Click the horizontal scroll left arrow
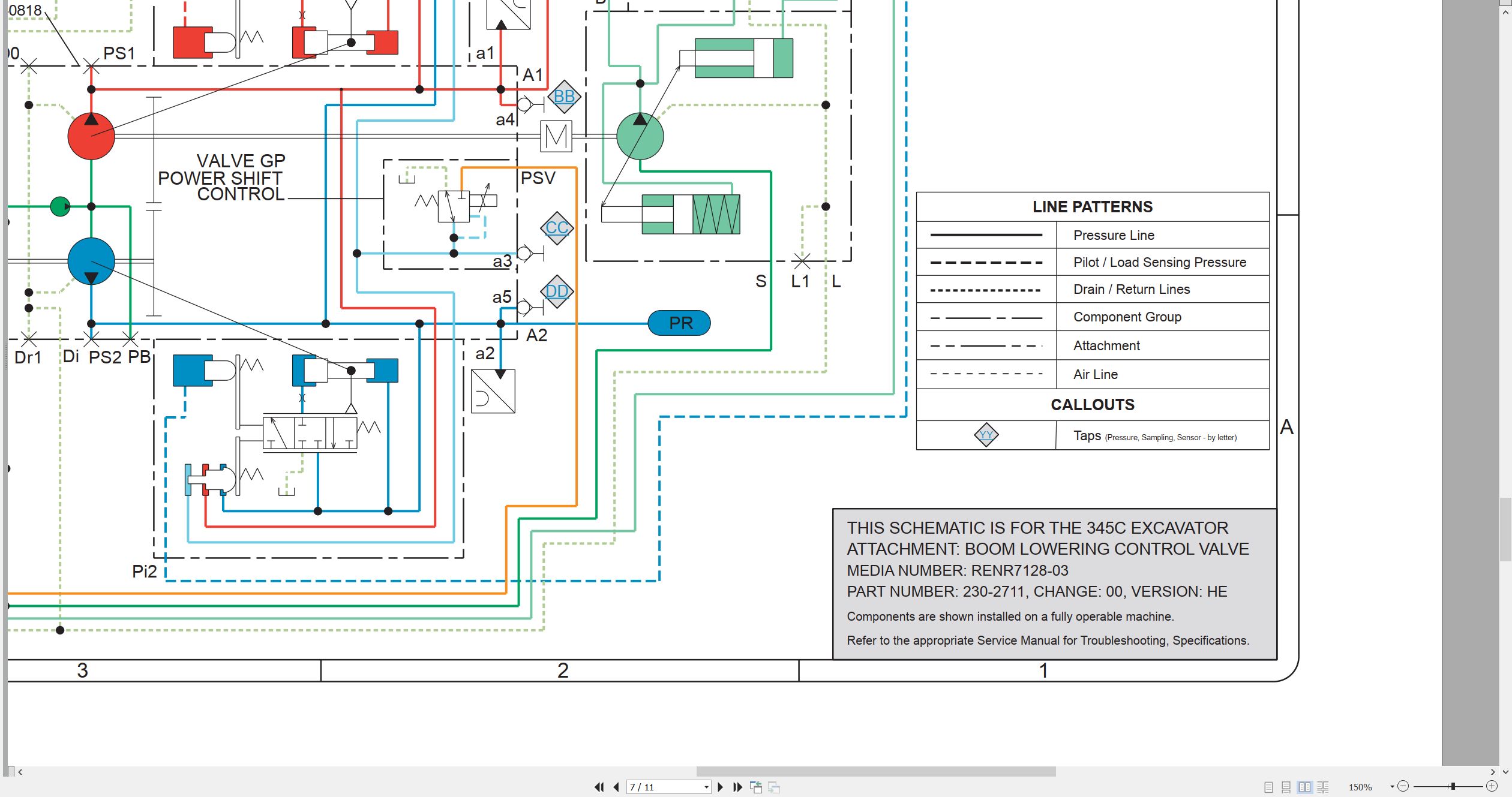 point(20,772)
